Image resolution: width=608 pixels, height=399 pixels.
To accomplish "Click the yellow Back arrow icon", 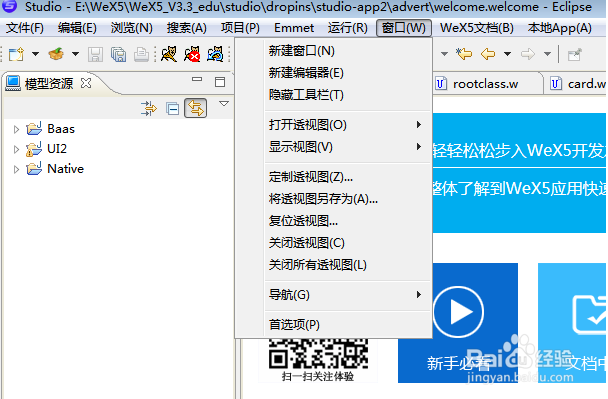I will (x=488, y=54).
